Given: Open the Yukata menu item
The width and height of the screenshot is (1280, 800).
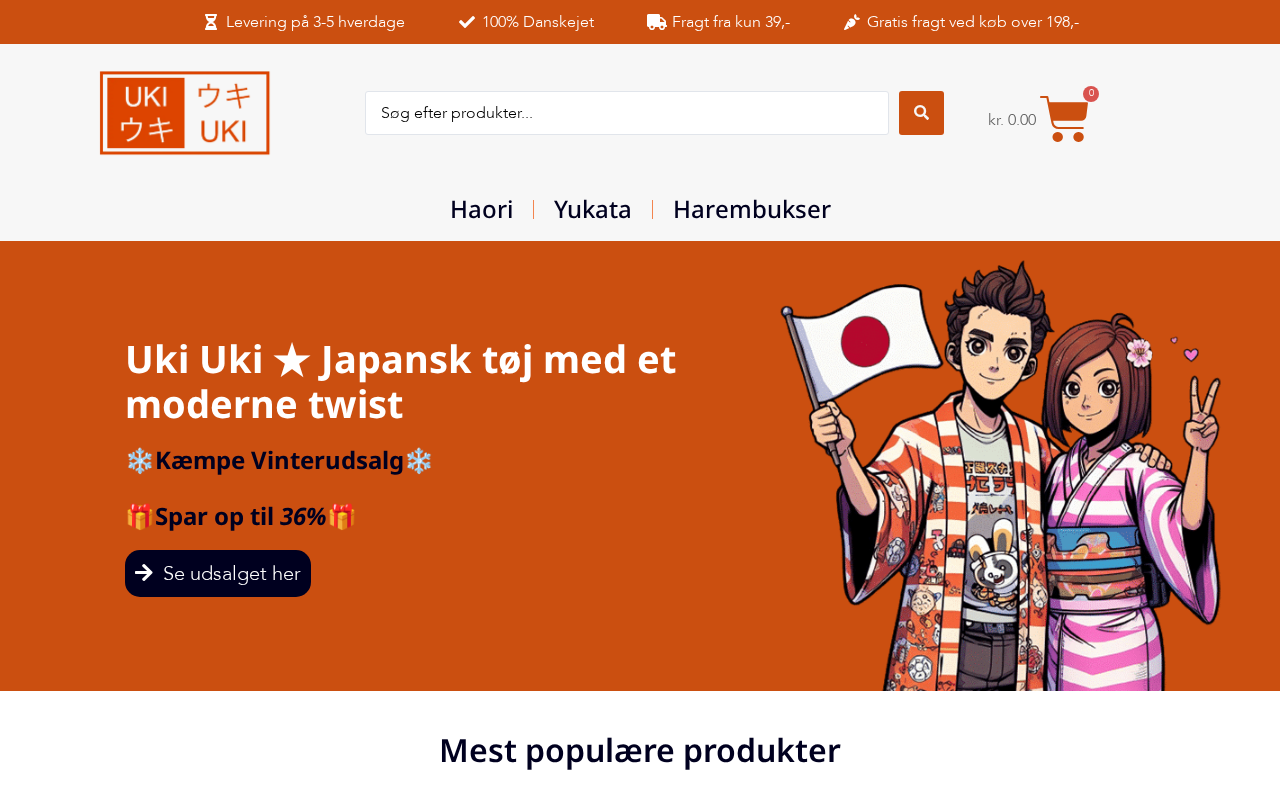Looking at the screenshot, I should click(593, 209).
